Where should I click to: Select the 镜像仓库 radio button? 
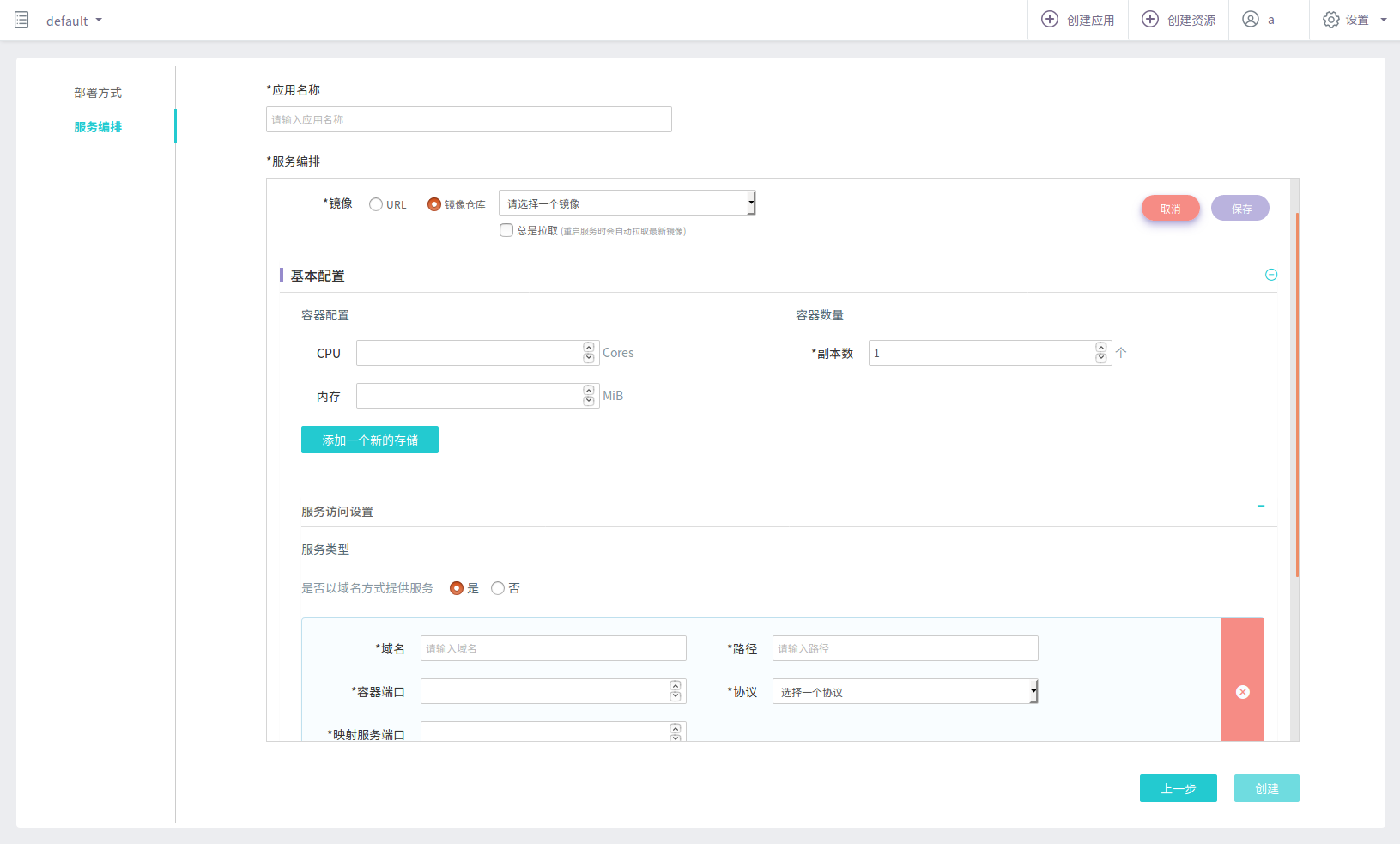[434, 204]
